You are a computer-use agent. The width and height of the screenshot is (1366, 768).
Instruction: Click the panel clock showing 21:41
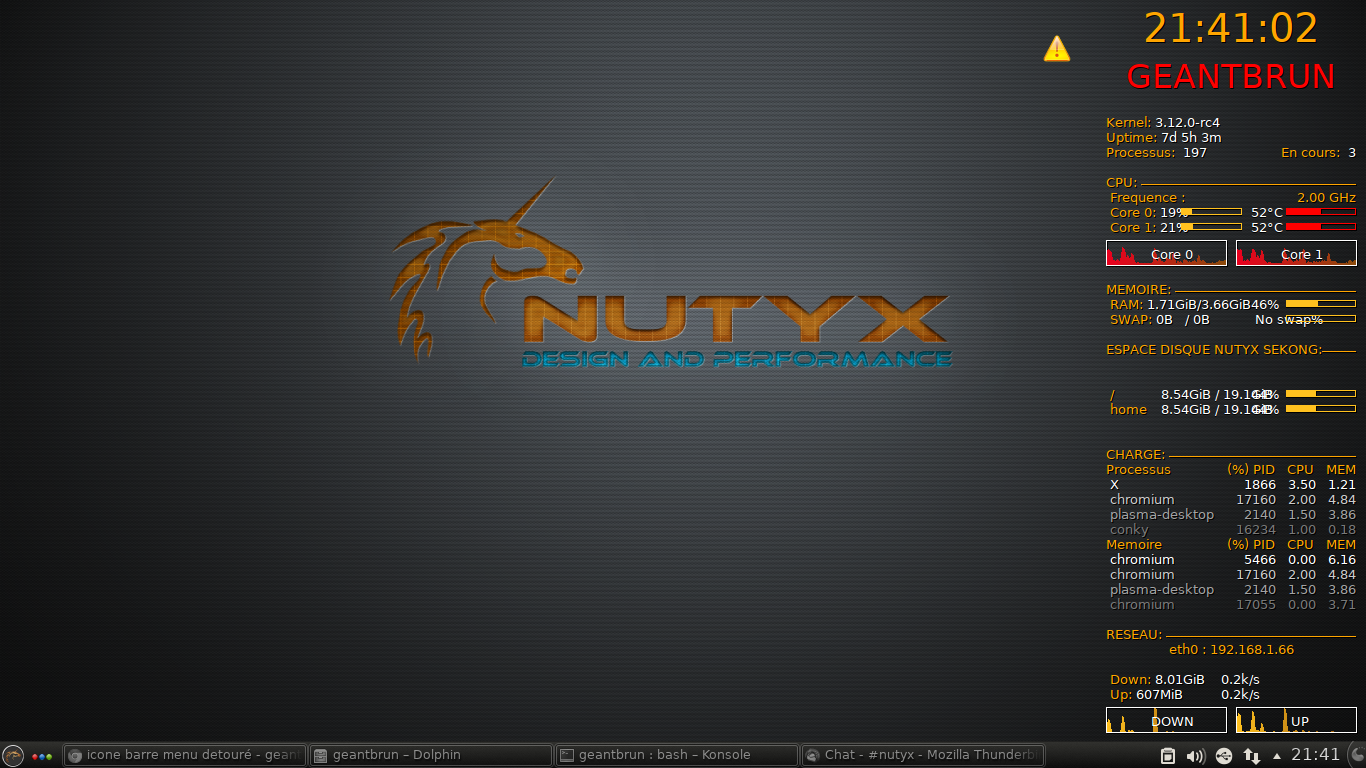[1315, 755]
